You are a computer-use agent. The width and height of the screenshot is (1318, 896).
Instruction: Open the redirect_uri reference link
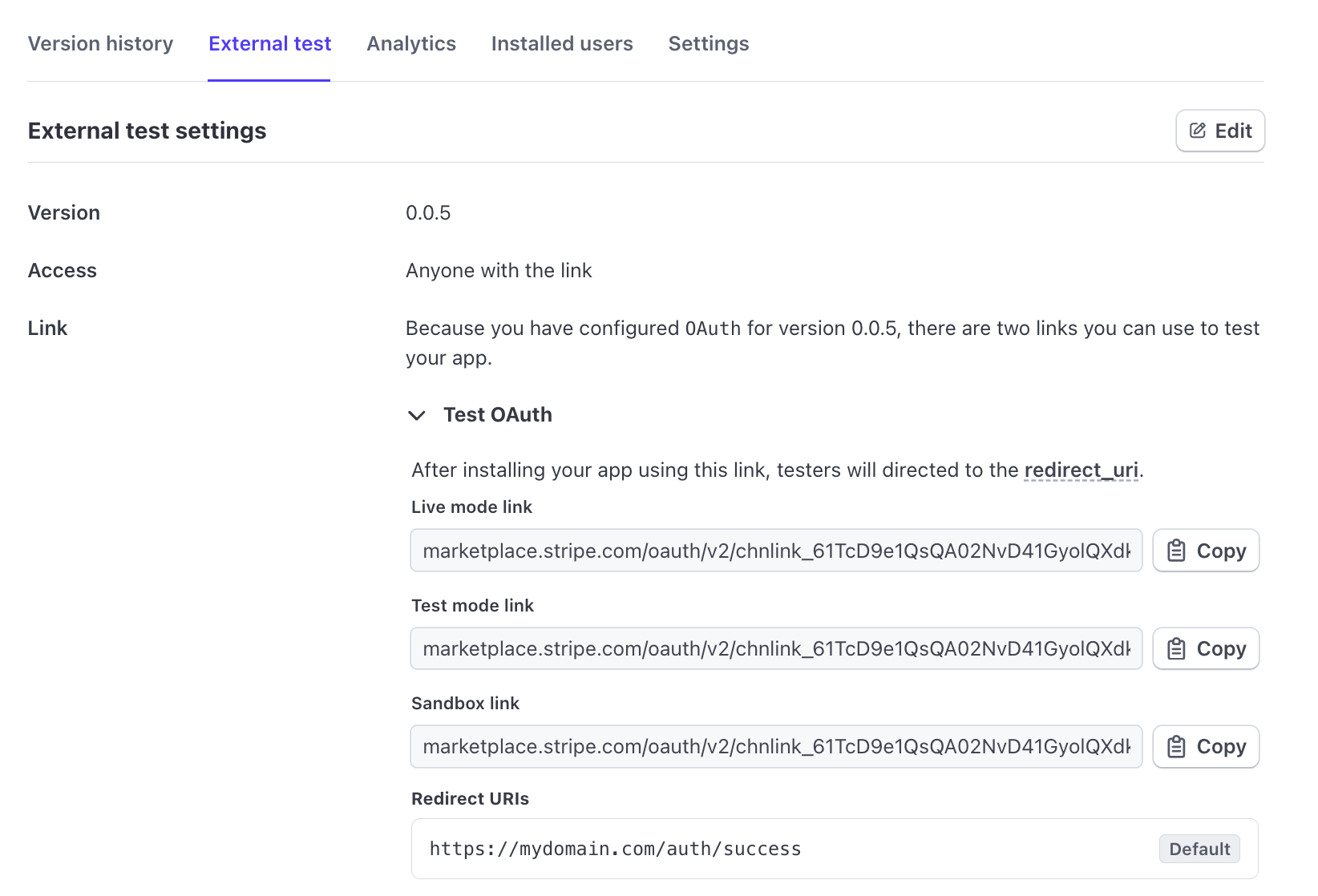pos(1081,470)
